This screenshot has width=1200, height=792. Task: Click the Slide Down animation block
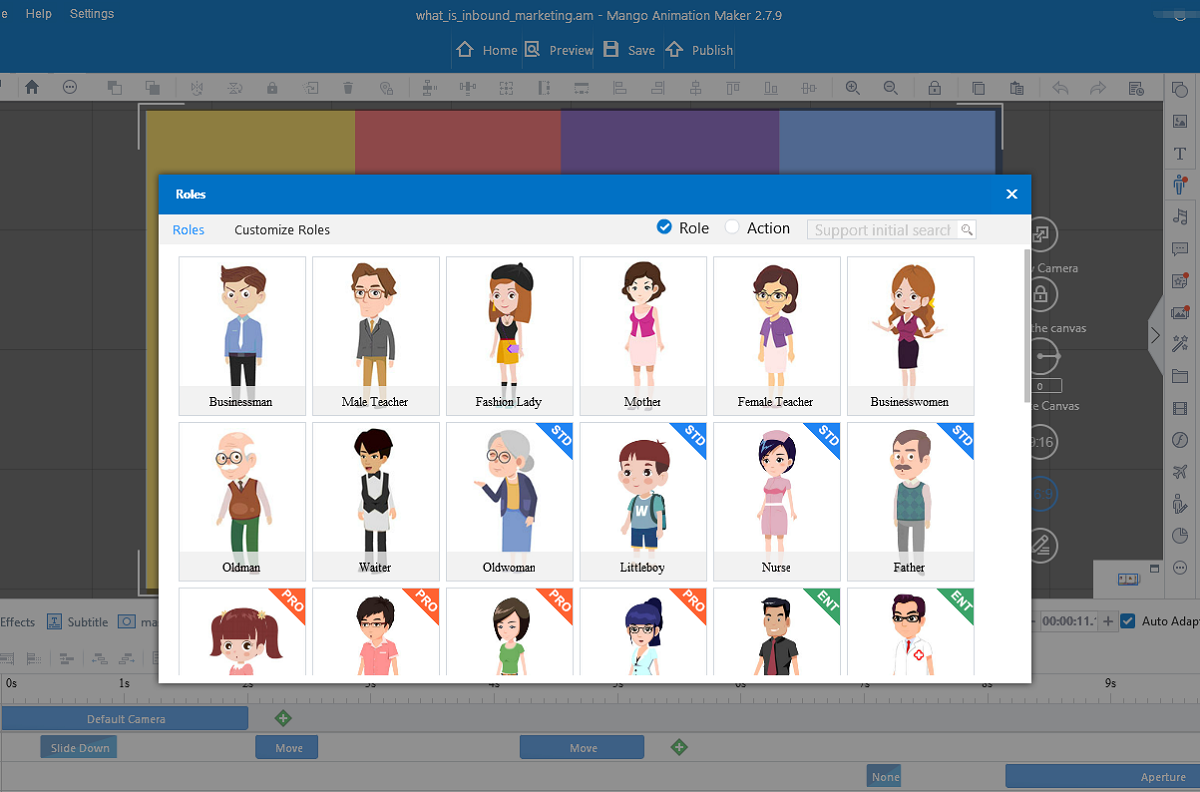79,747
